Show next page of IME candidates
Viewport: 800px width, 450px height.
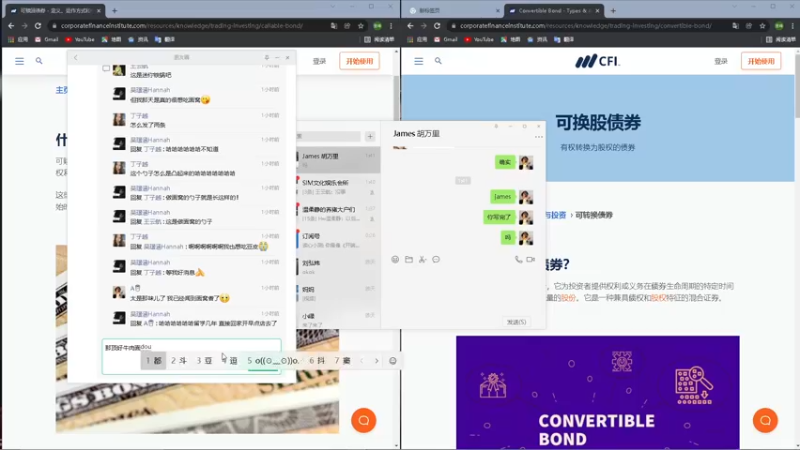[377, 361]
